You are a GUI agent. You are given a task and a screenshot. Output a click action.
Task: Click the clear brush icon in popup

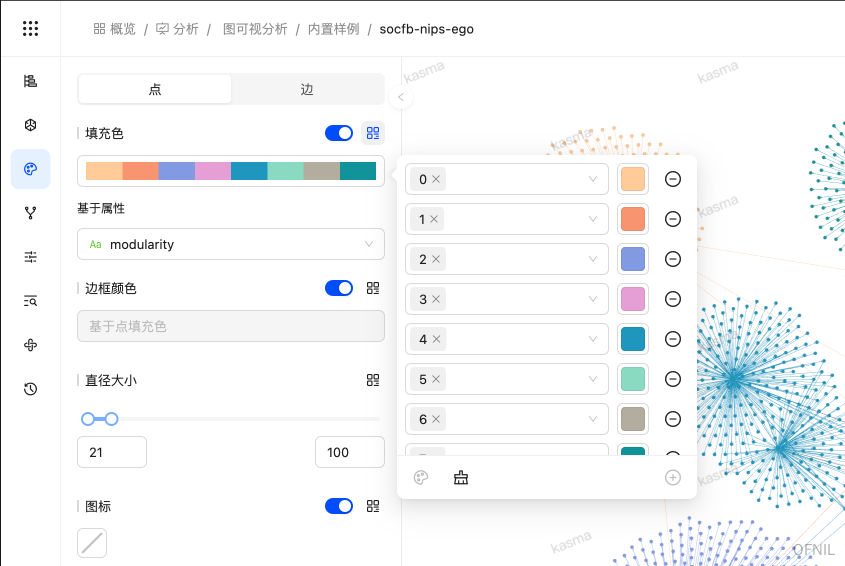point(461,478)
